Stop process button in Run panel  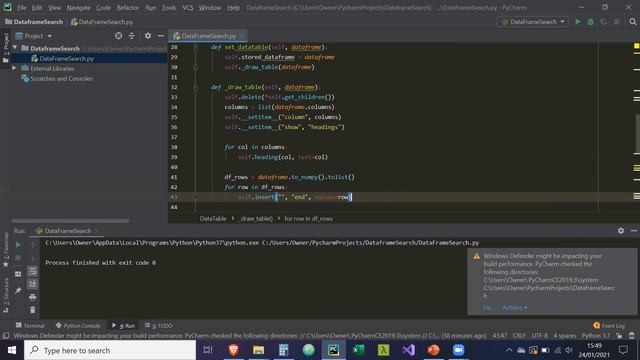18,258
